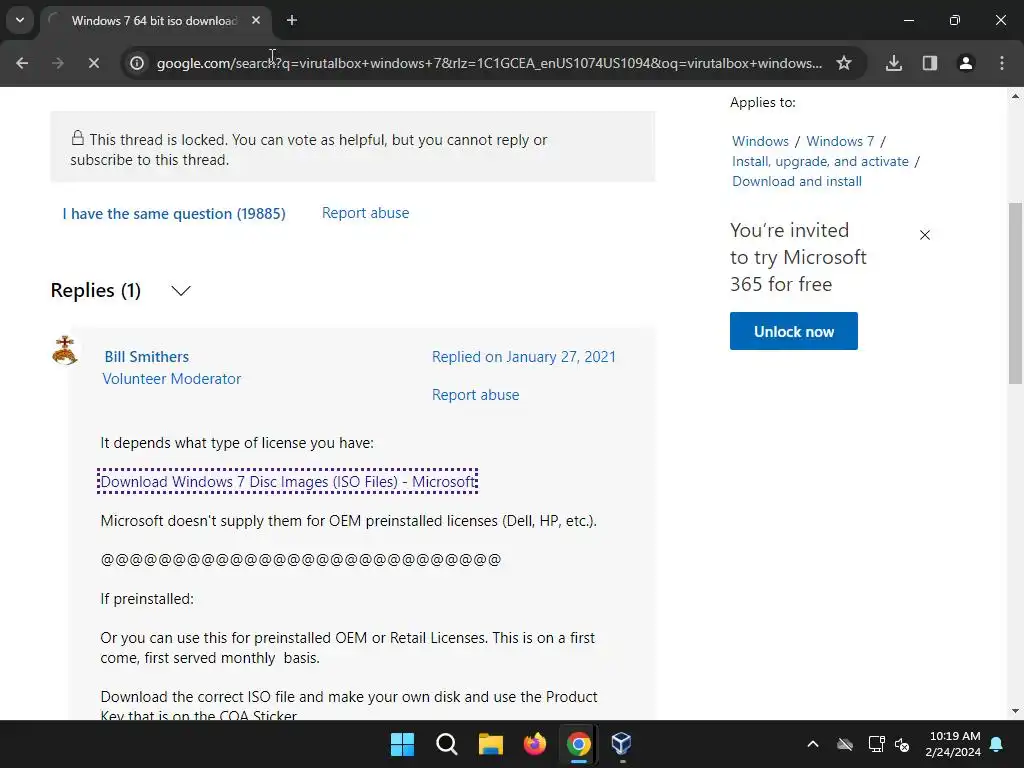This screenshot has width=1024, height=768.
Task: Toggle the Chrome side panel
Action: click(930, 63)
